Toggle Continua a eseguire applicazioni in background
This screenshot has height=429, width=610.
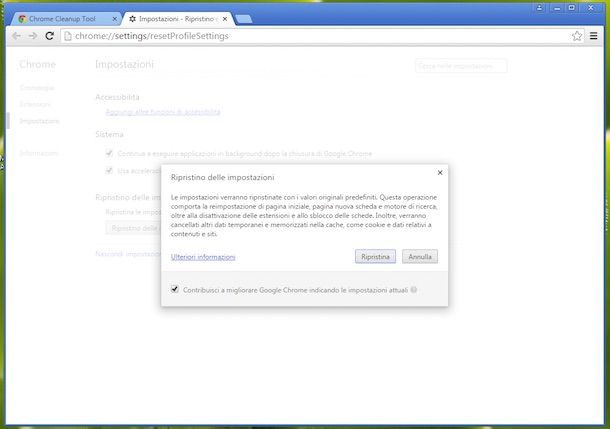tap(109, 153)
